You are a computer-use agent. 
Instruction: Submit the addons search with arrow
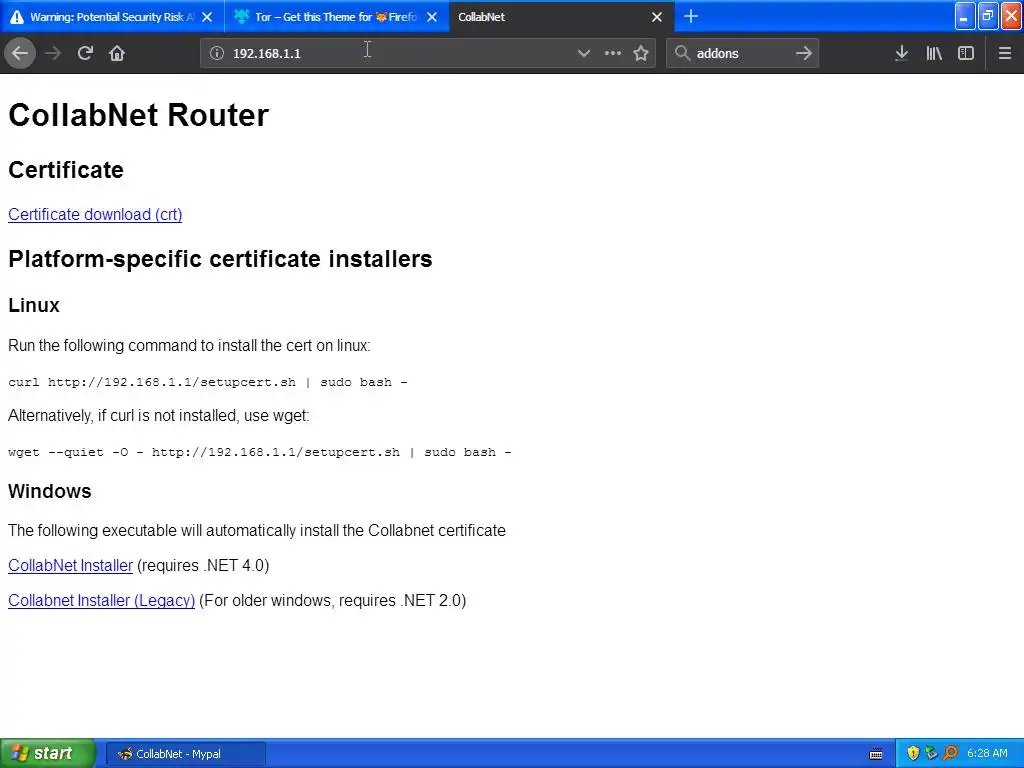pos(804,54)
